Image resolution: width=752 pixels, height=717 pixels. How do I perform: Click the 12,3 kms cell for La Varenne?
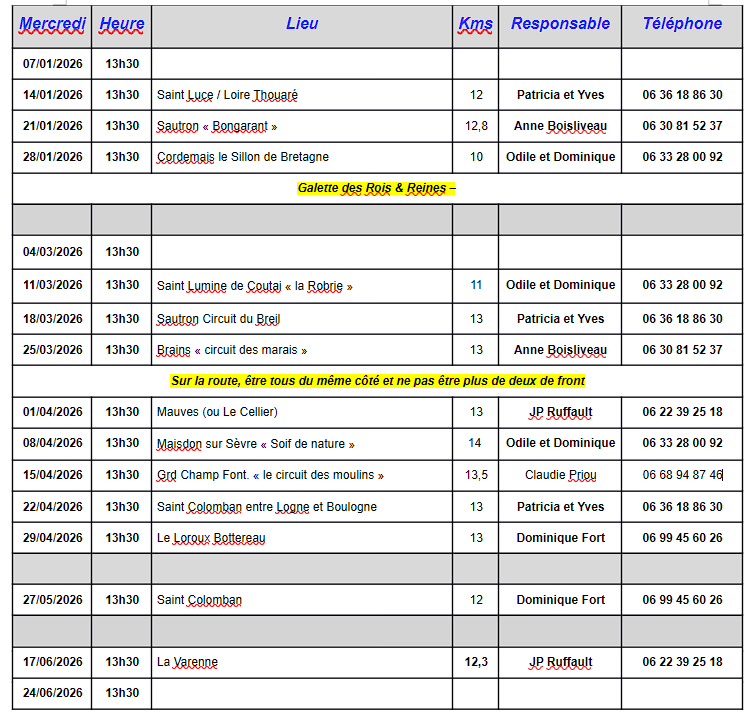[x=475, y=662]
